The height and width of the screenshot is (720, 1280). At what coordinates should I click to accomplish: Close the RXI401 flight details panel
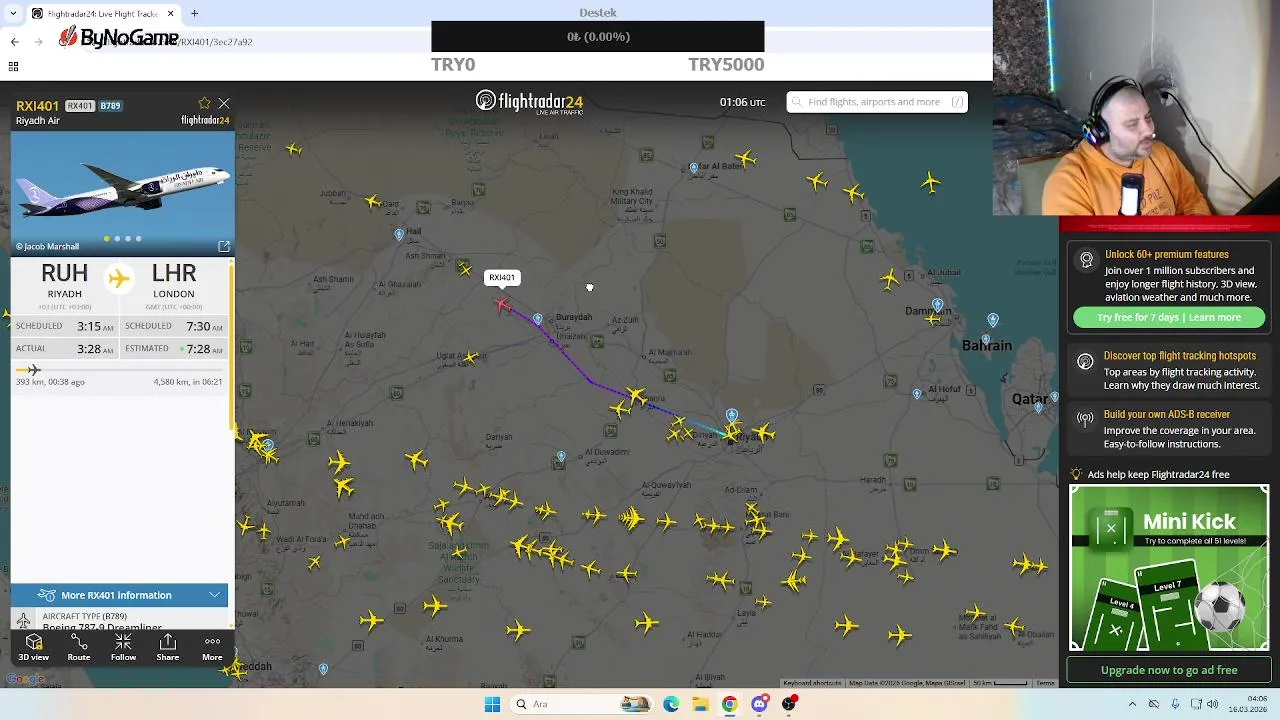click(224, 103)
